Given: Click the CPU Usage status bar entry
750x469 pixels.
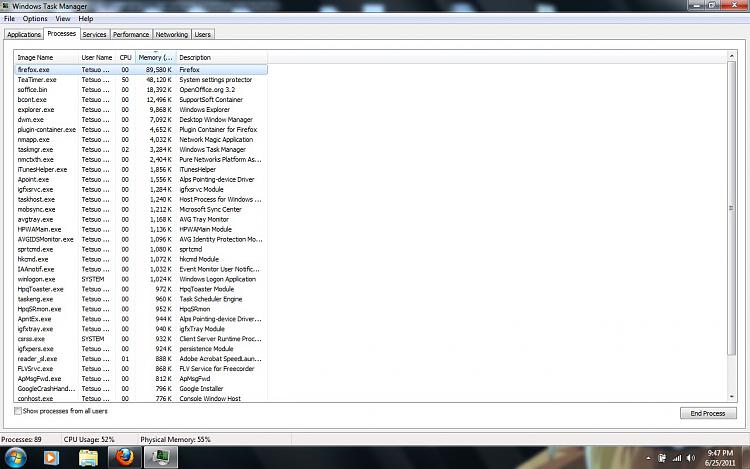Looking at the screenshot, I should pyautogui.click(x=89, y=439).
